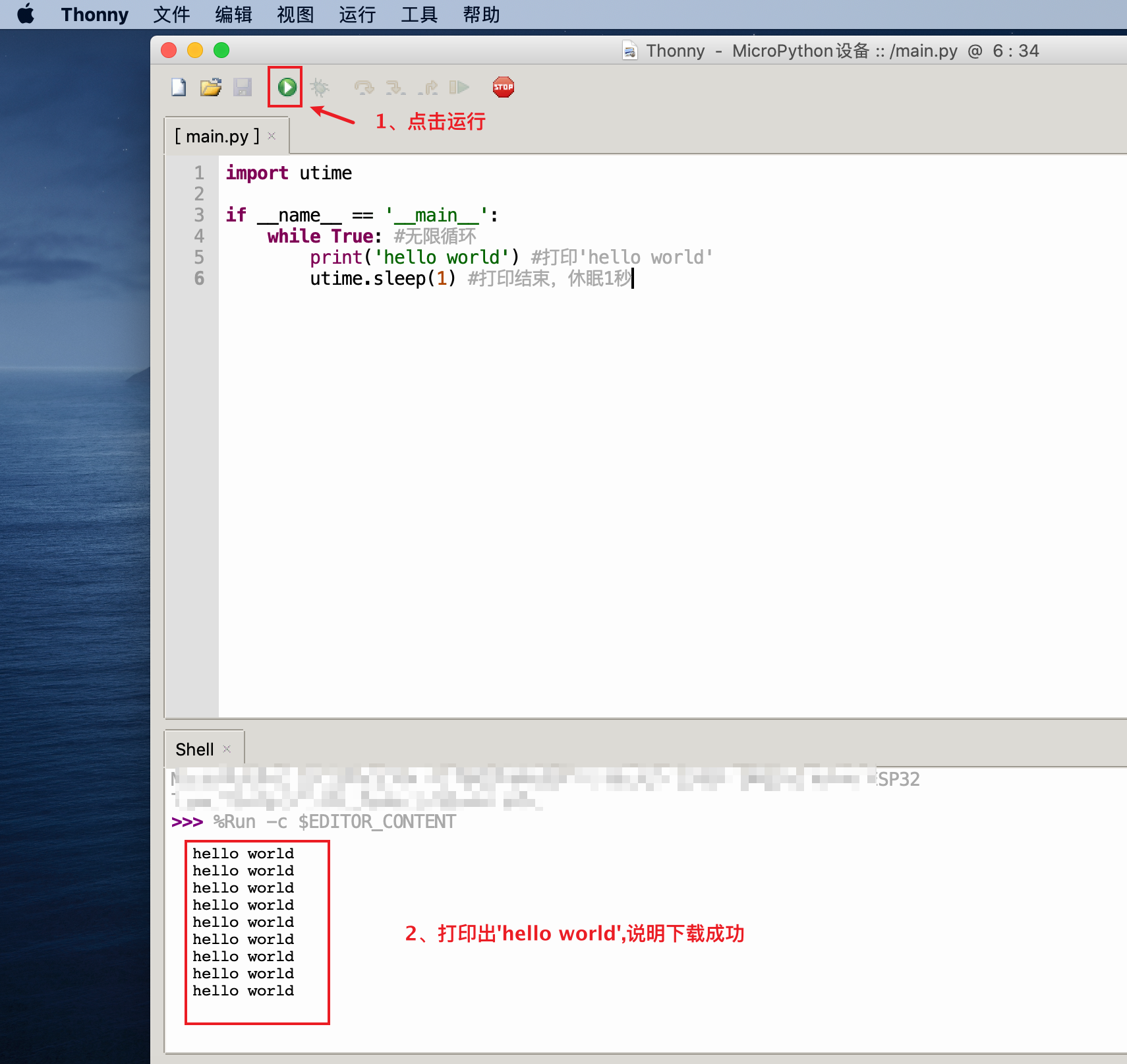This screenshot has width=1127, height=1064.
Task: Click the document icon in the title bar
Action: (x=630, y=51)
